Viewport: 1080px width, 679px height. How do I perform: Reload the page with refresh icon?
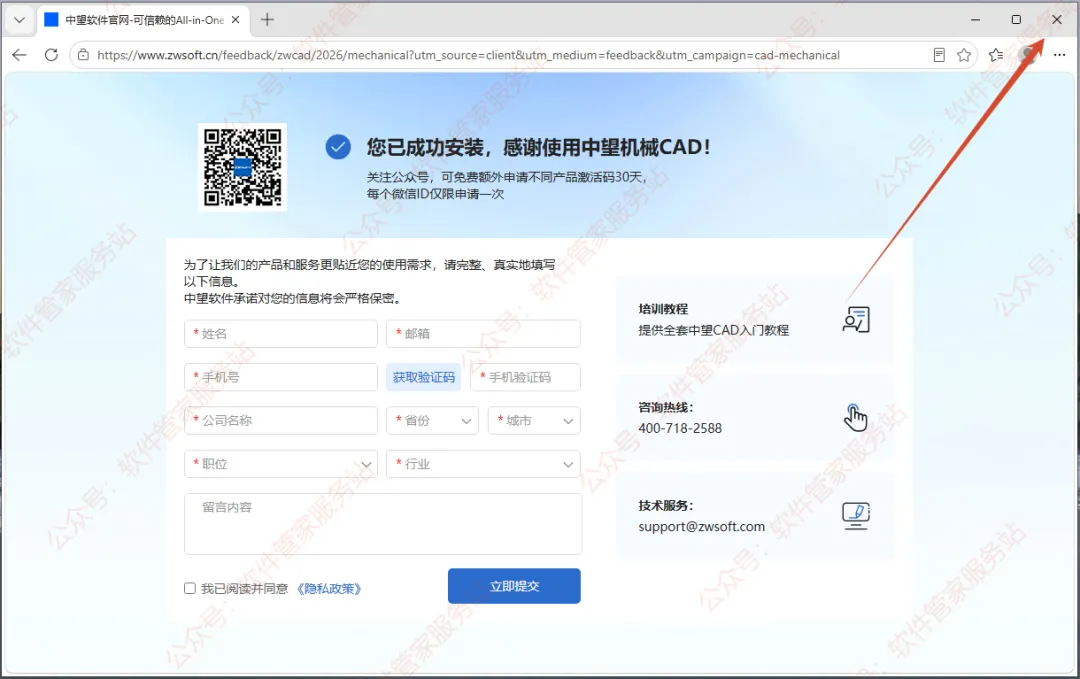click(x=51, y=55)
